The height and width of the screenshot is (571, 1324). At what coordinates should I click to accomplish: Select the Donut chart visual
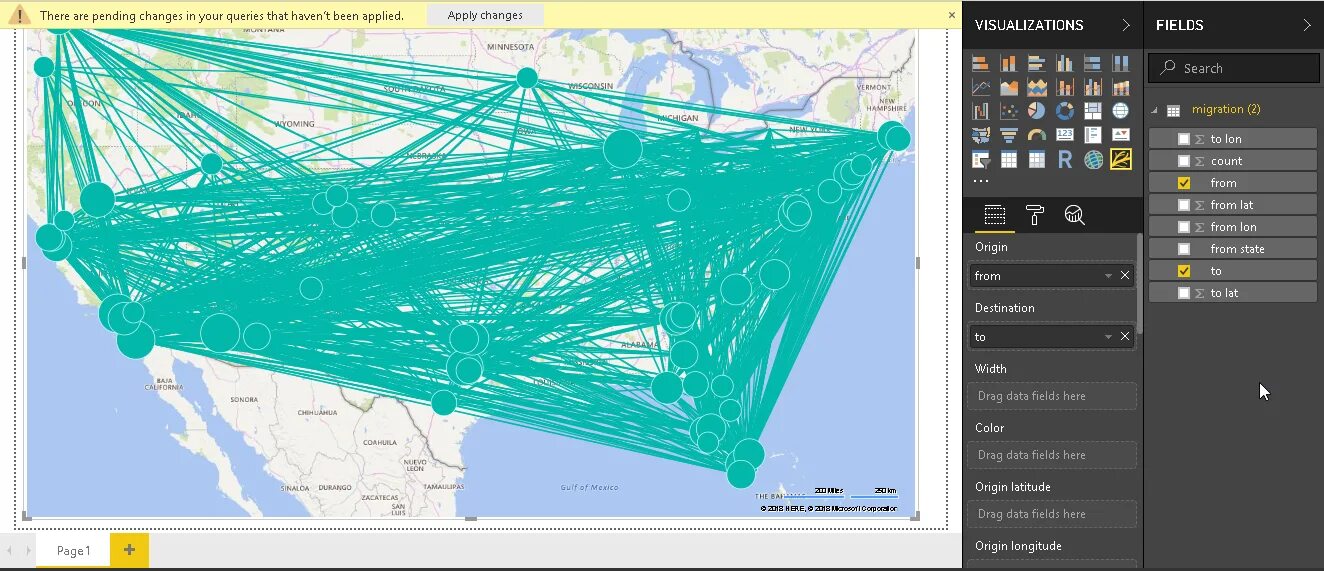pos(1064,111)
